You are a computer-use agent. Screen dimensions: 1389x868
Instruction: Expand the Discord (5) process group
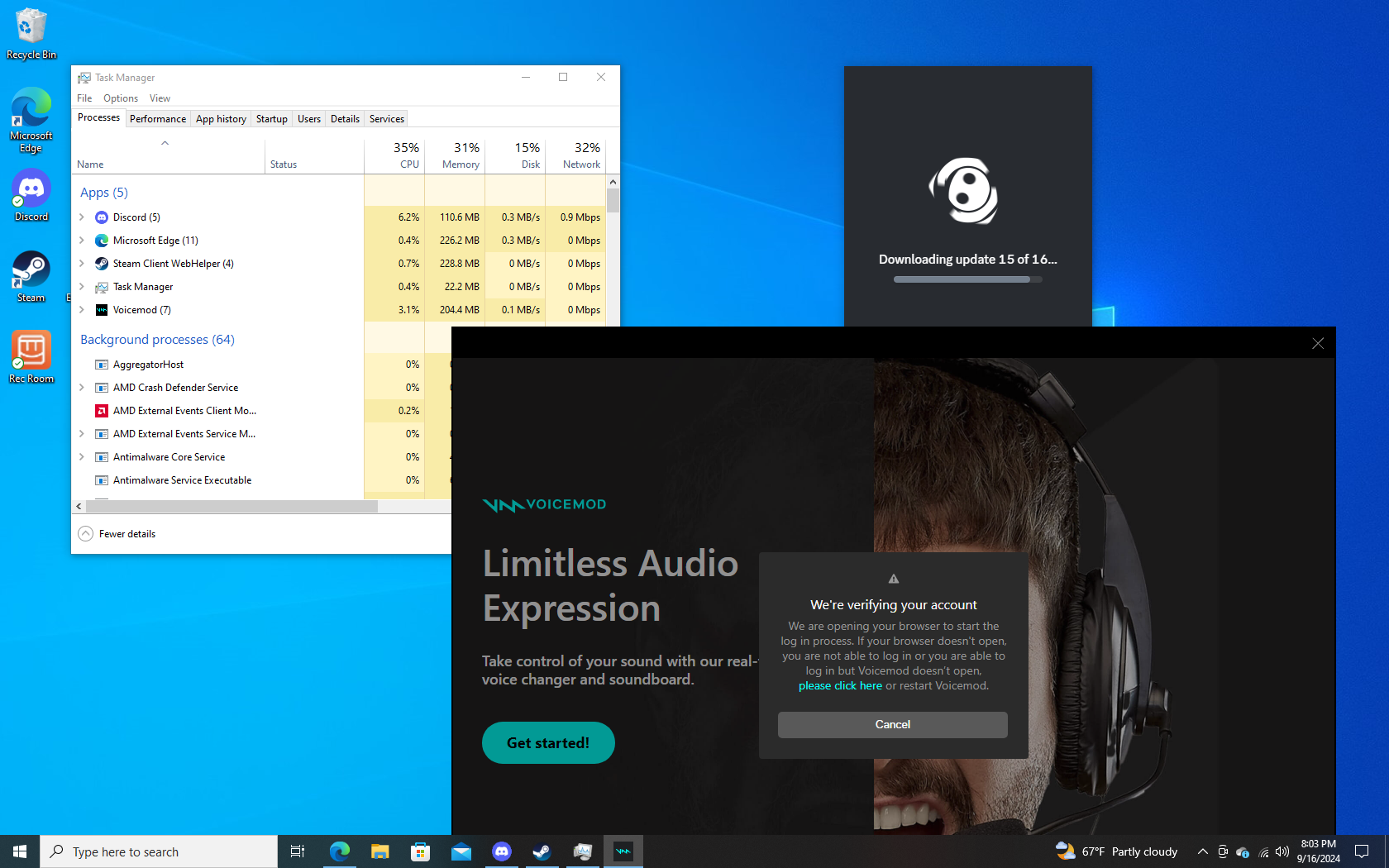pos(82,217)
